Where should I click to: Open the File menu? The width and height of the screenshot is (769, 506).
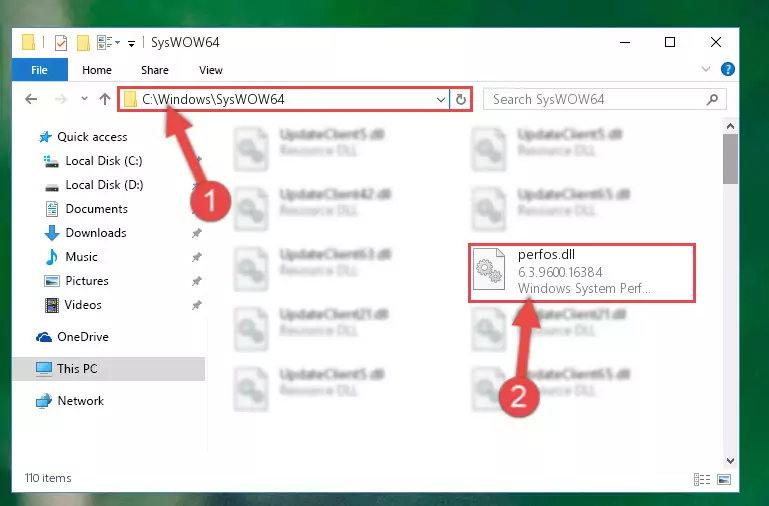pyautogui.click(x=40, y=70)
